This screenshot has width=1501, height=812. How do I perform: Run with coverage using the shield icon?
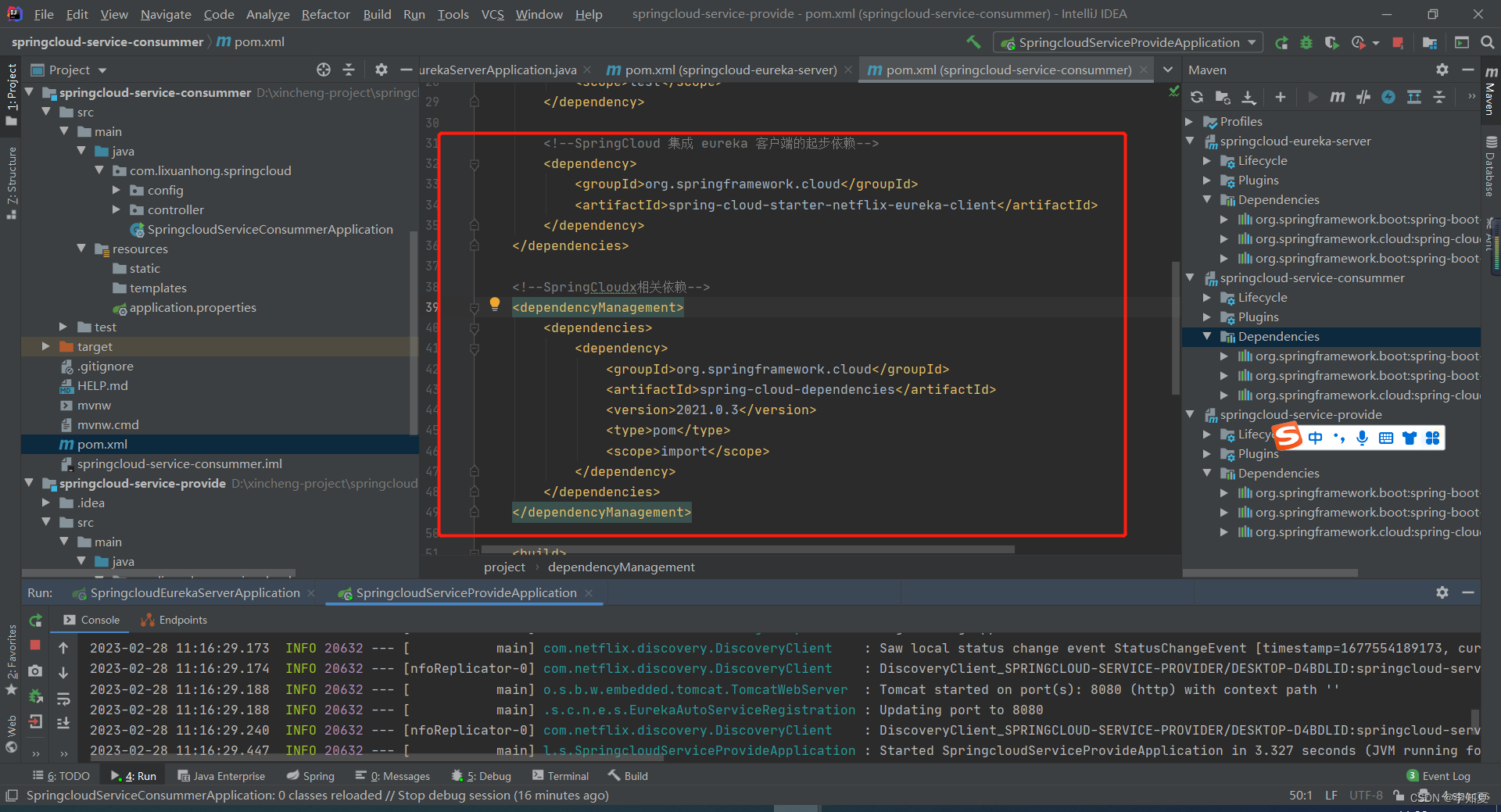click(x=1331, y=43)
